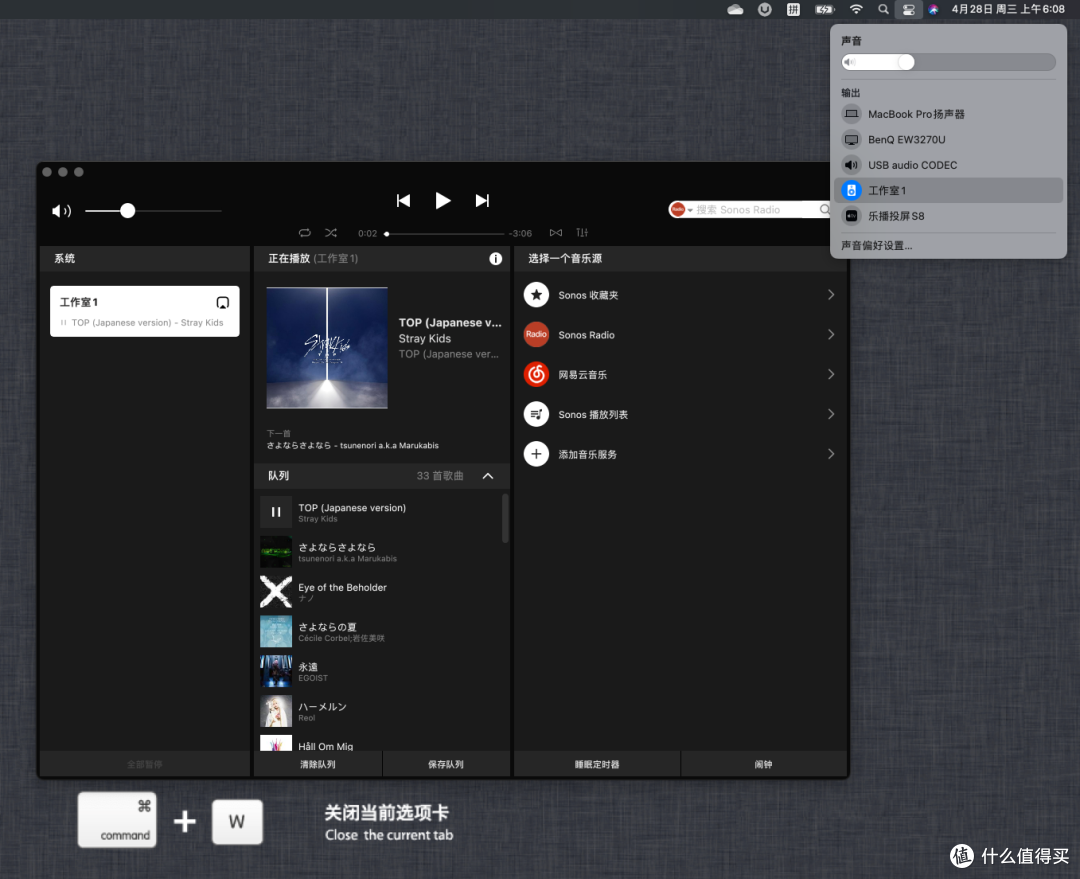Image resolution: width=1080 pixels, height=879 pixels.
Task: Select ハーメルン by Reol in queue
Action: coord(380,712)
